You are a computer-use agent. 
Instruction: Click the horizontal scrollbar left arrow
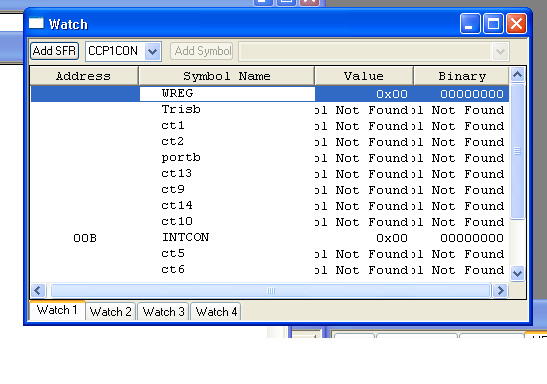(x=38, y=290)
